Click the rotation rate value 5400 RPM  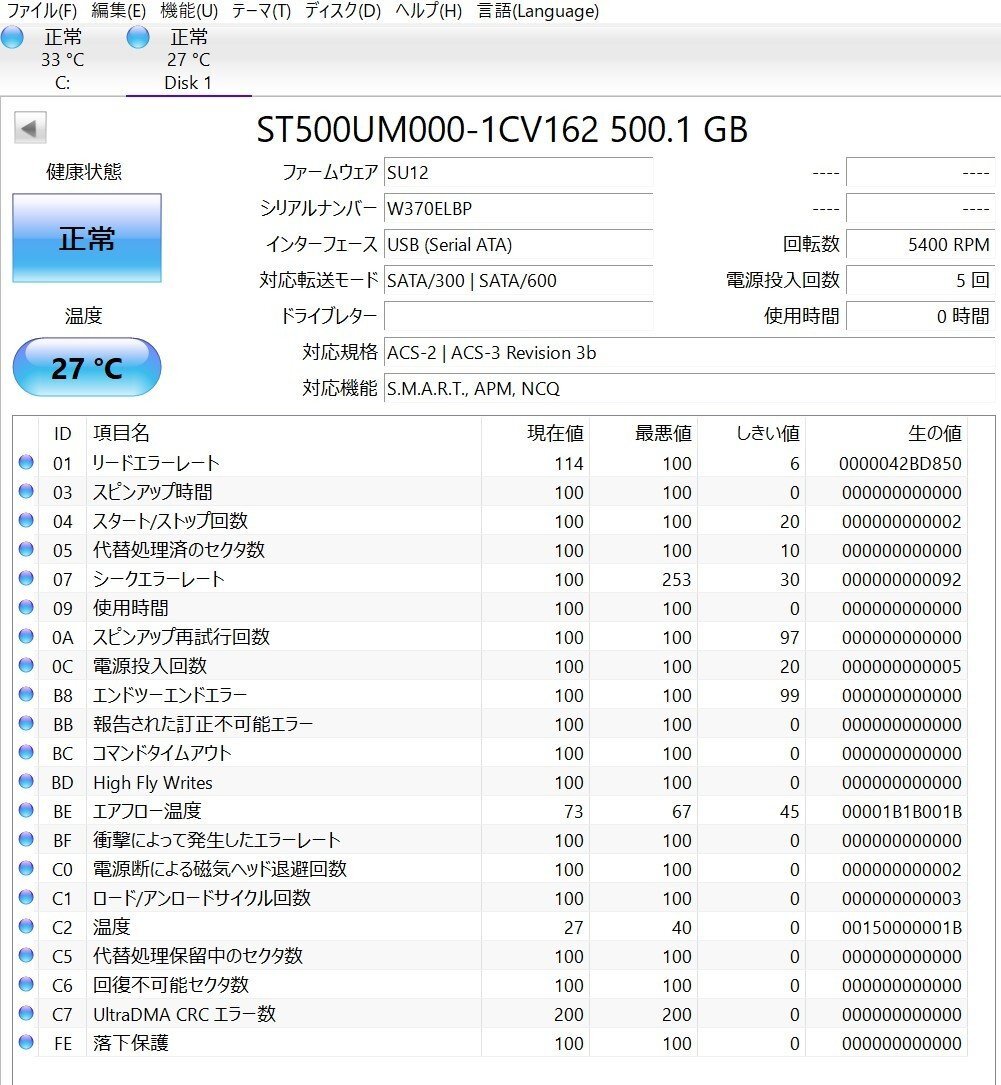click(921, 244)
